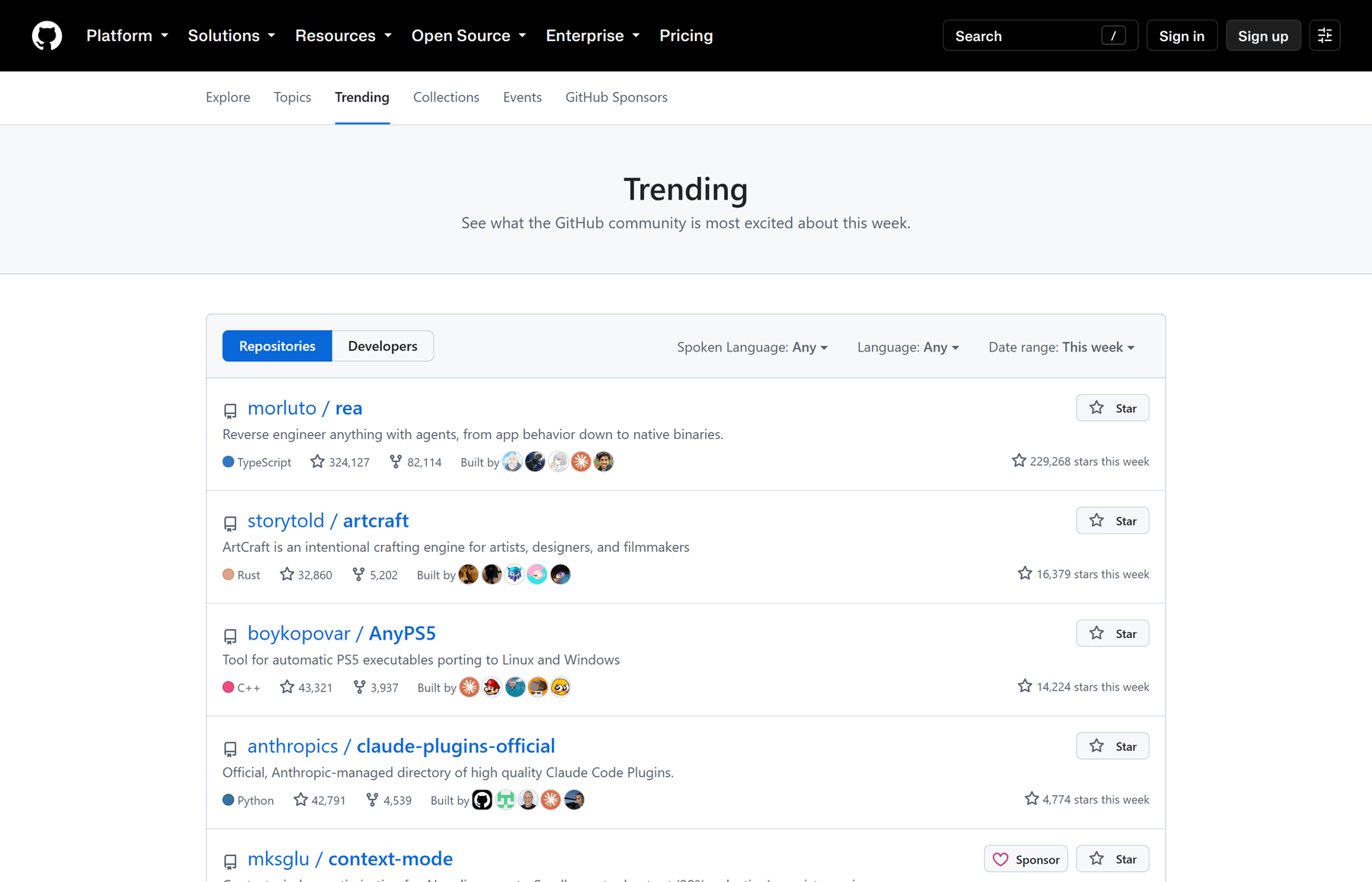This screenshot has height=882, width=1372.
Task: Star the storytold/artcraft repository
Action: point(1112,521)
